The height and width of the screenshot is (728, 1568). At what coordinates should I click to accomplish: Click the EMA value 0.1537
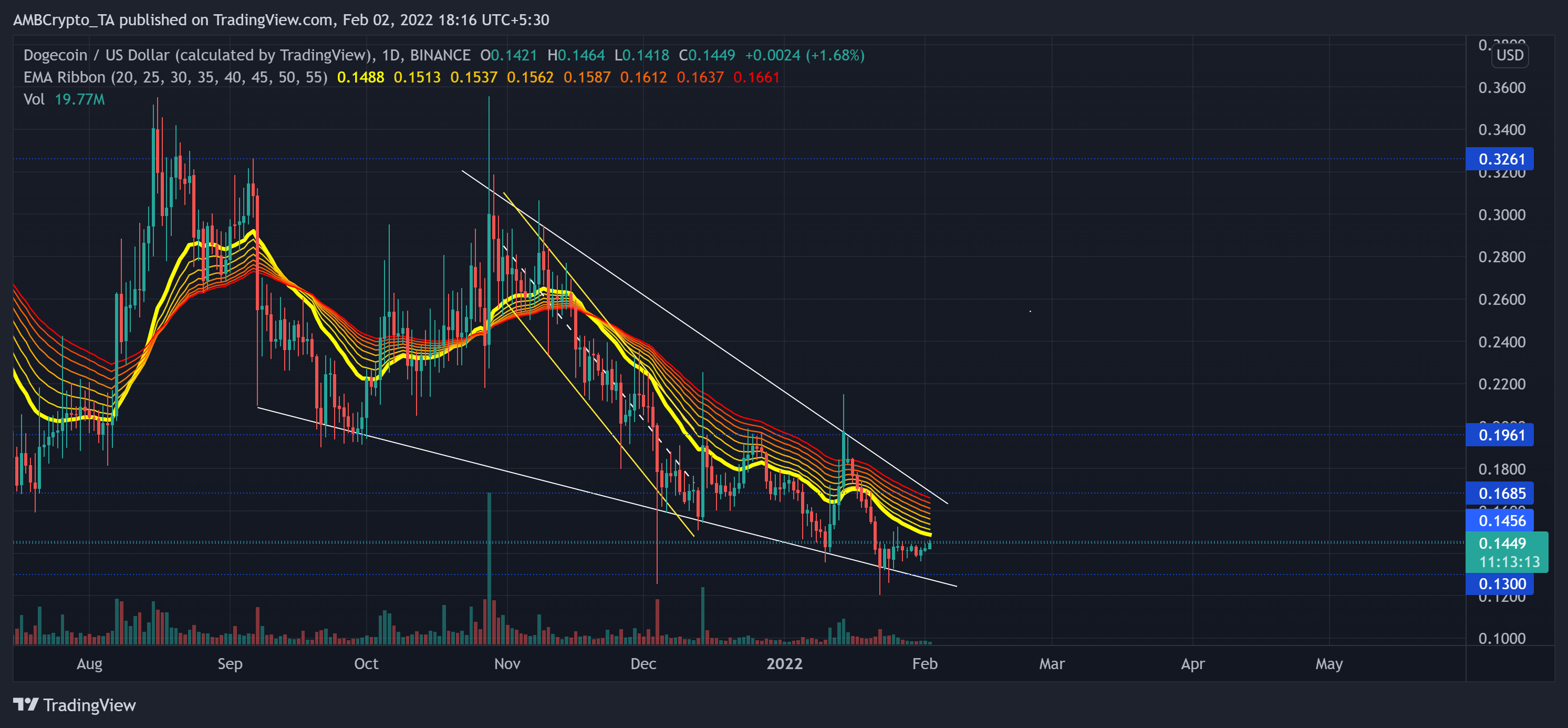click(474, 77)
